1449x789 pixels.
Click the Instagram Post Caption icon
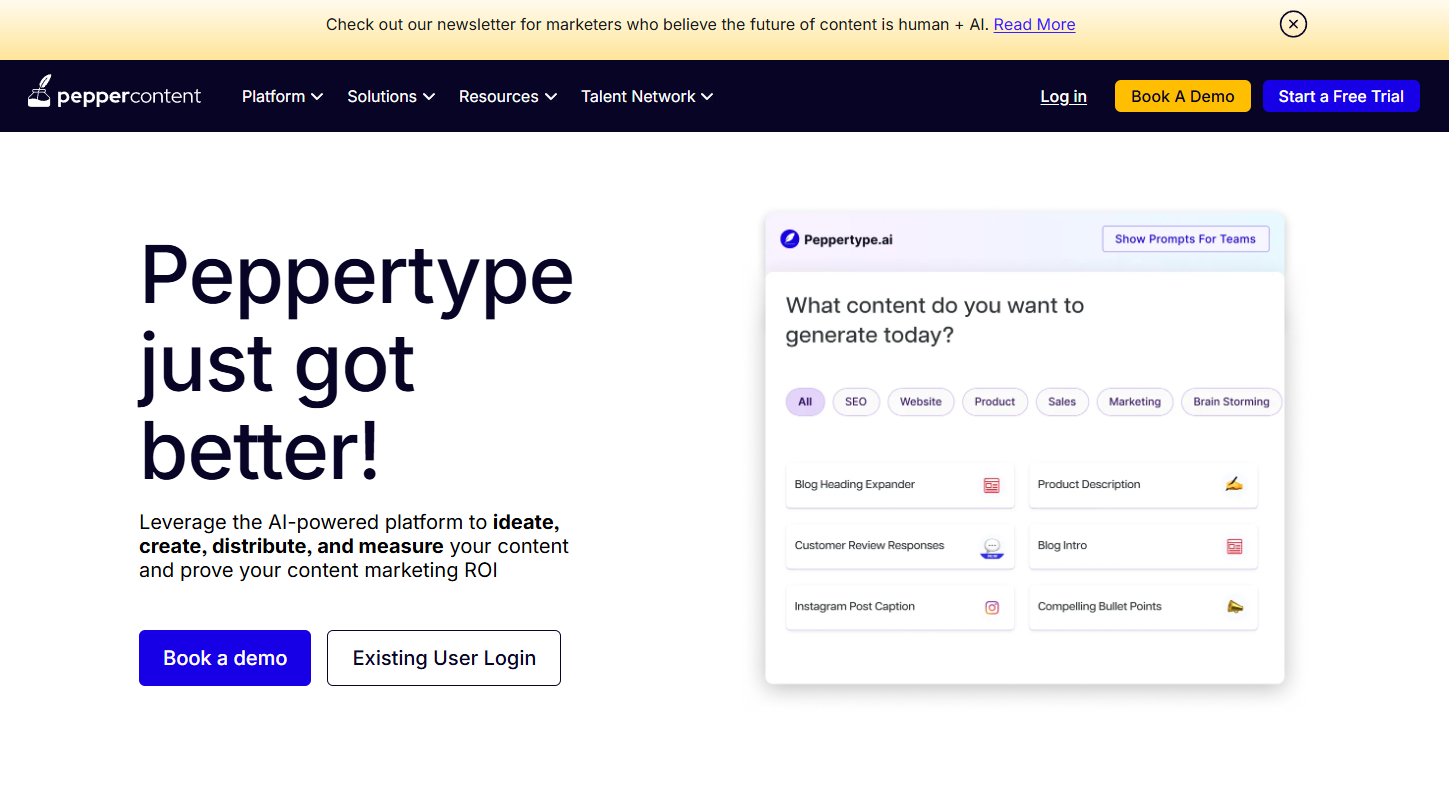tap(991, 607)
